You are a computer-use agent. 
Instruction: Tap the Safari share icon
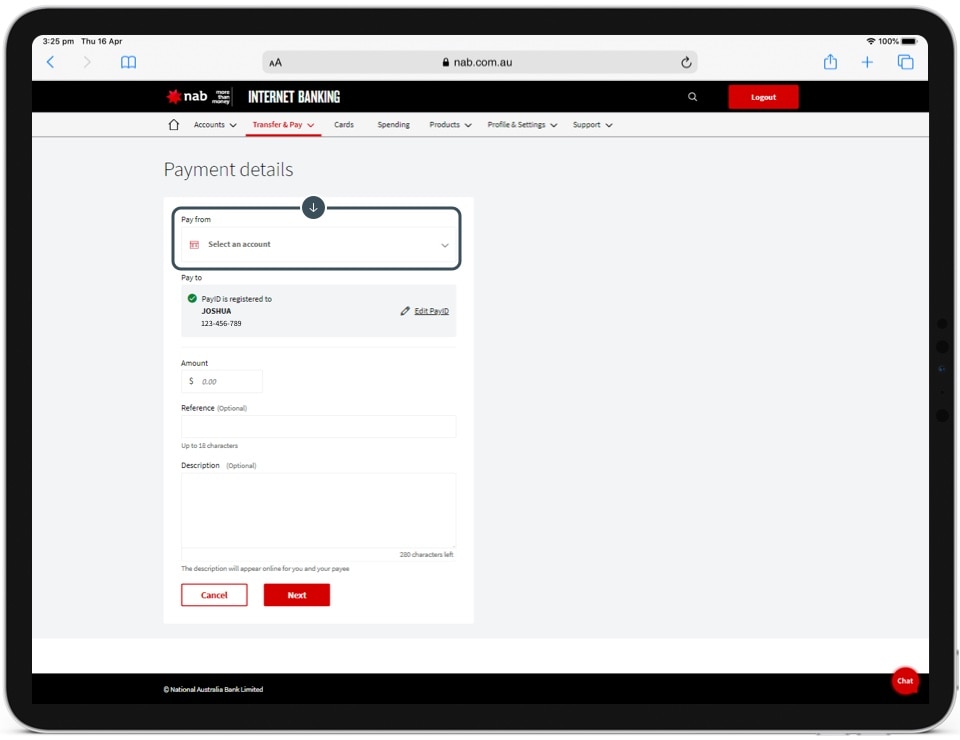tap(830, 62)
